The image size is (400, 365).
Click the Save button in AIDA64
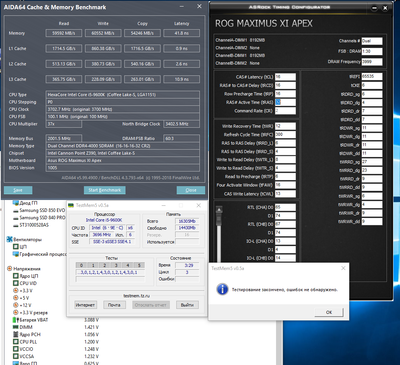pos(18,190)
